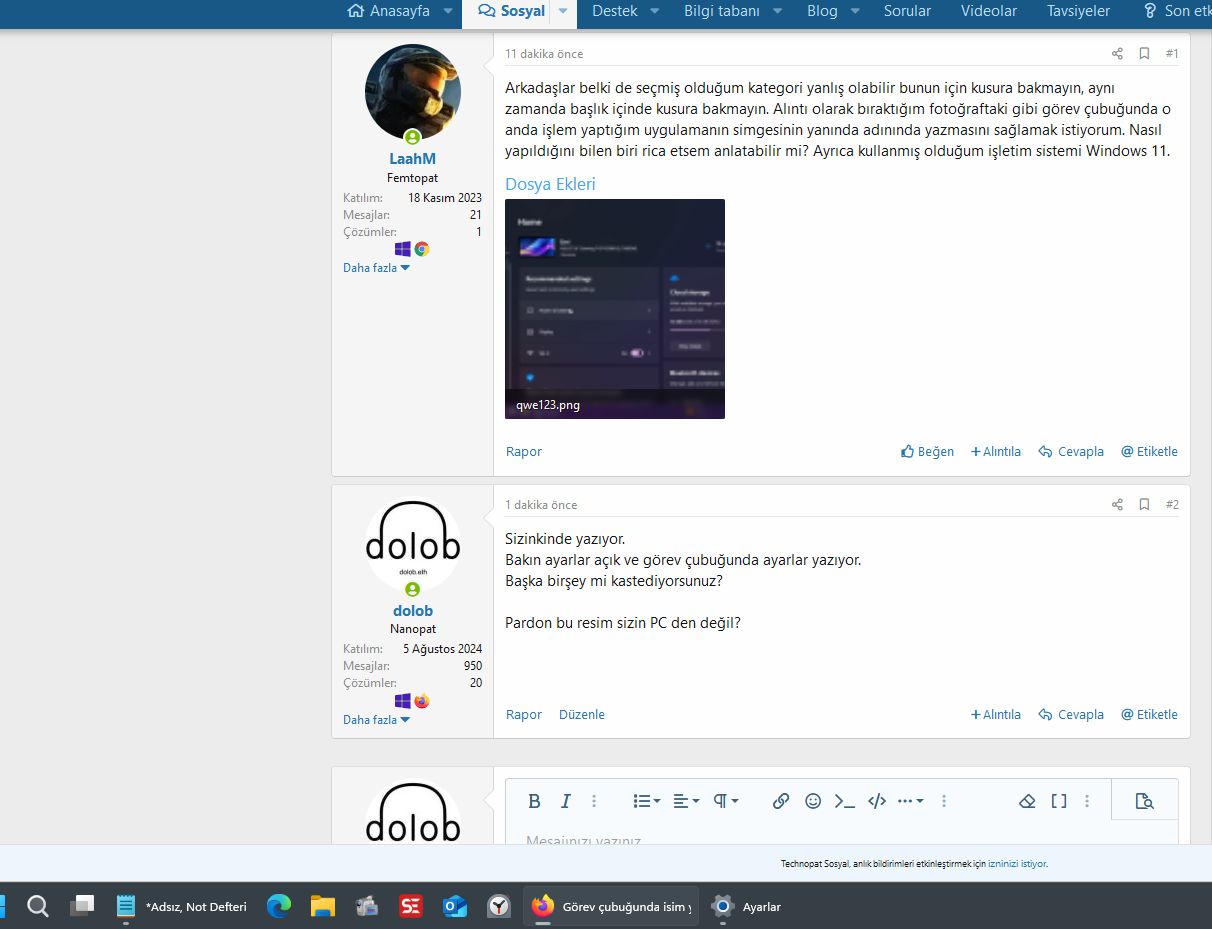Open the #1 post permalink

pos(1172,54)
